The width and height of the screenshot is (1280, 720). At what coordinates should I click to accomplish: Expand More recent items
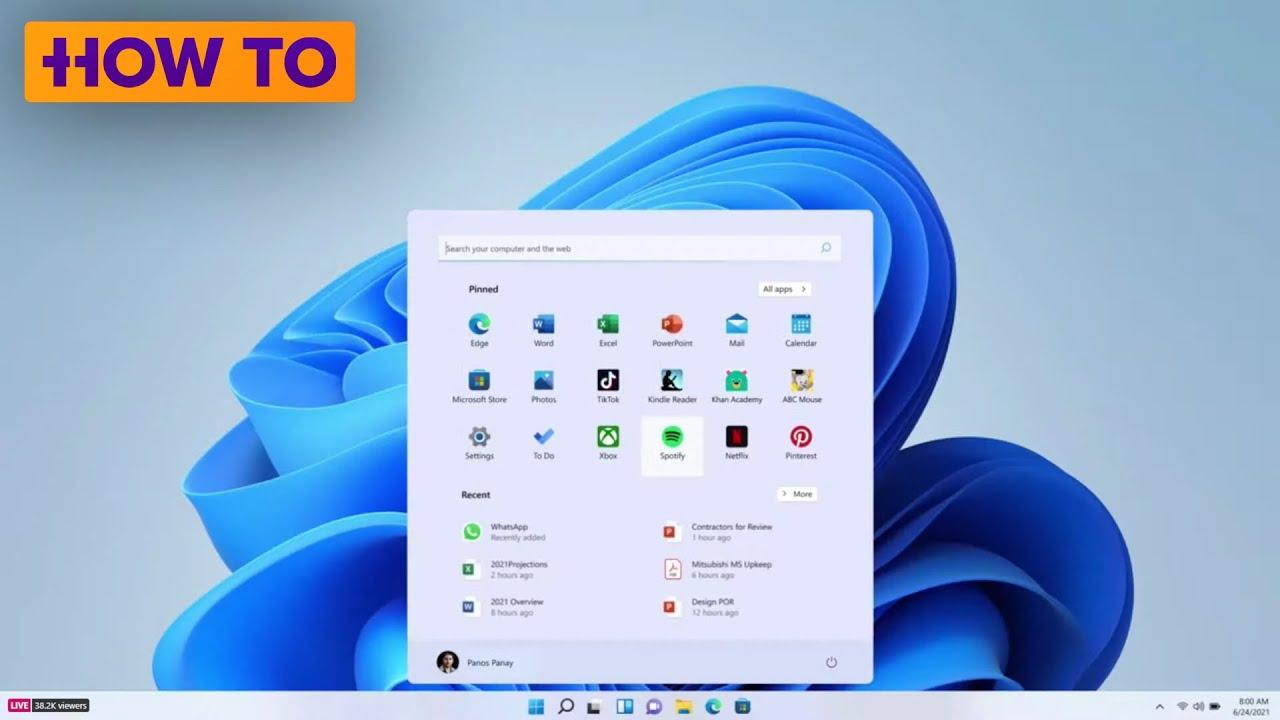(x=797, y=494)
